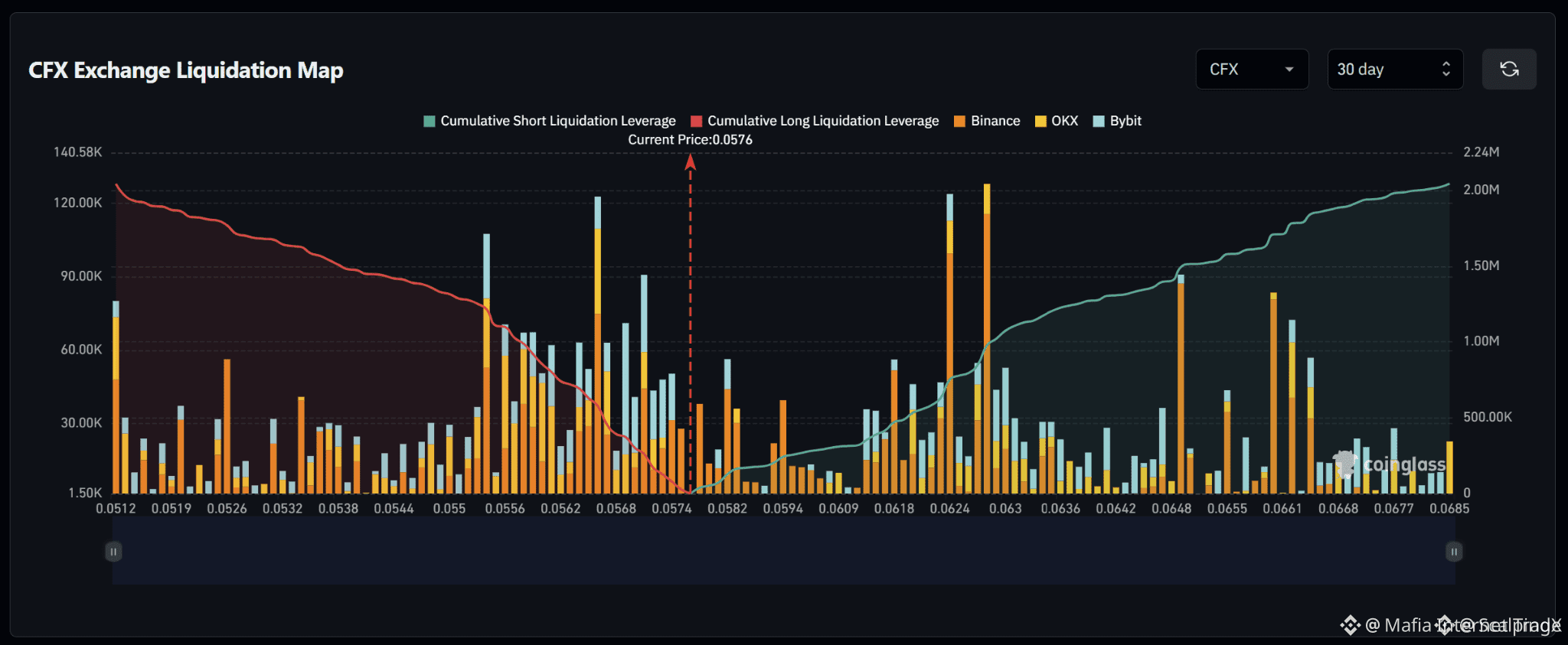This screenshot has height=645, width=1568.
Task: Click the 0.0526 x-axis label
Action: [227, 509]
